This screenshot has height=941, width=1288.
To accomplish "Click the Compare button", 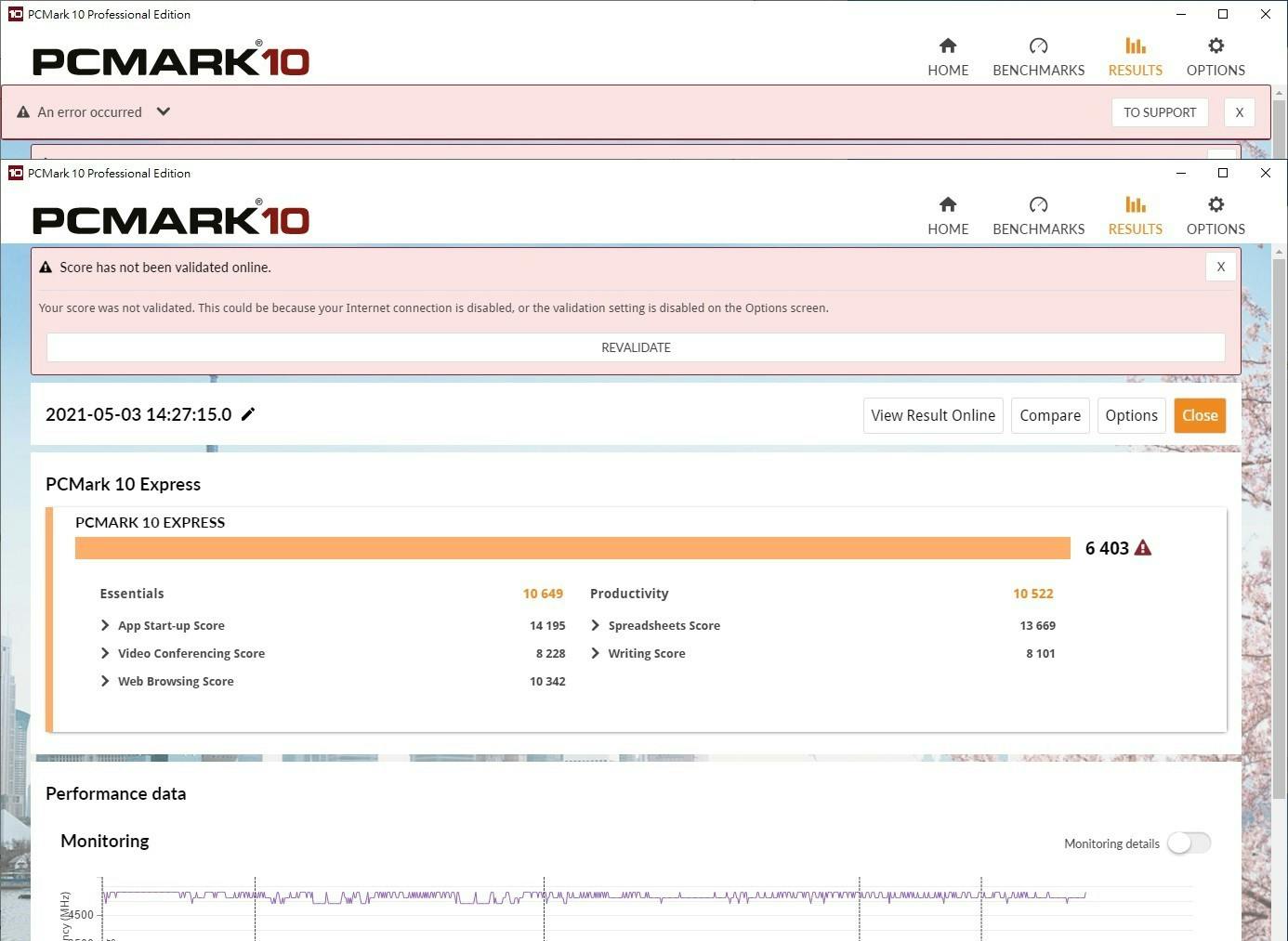I will pos(1050,415).
